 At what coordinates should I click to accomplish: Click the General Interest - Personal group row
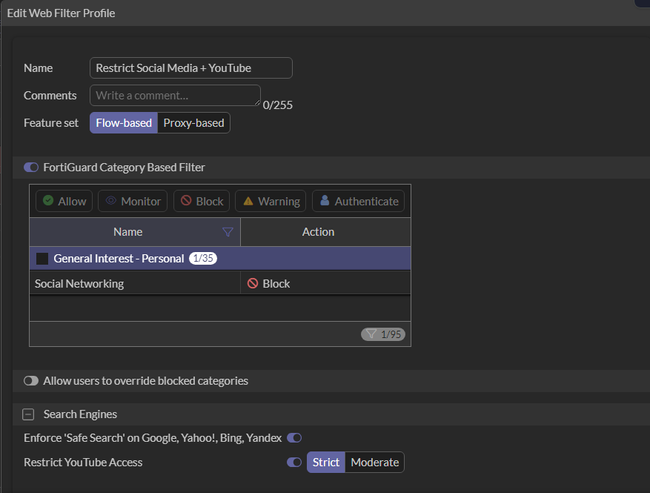[220, 258]
